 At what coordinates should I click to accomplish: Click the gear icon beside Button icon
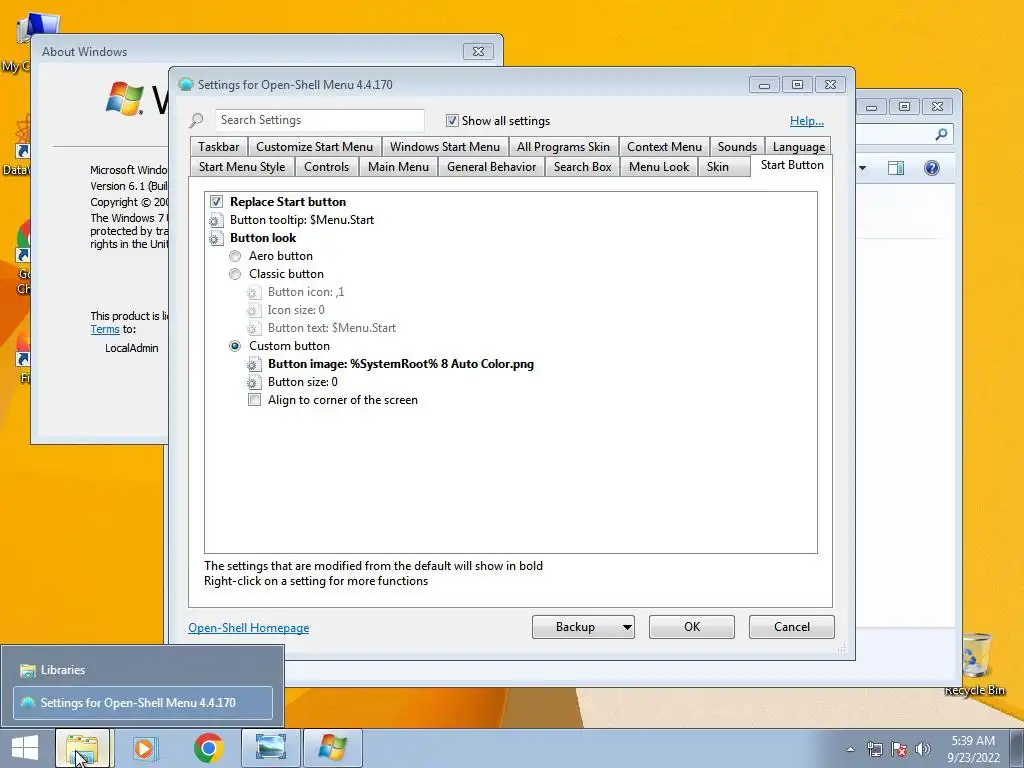pos(254,292)
